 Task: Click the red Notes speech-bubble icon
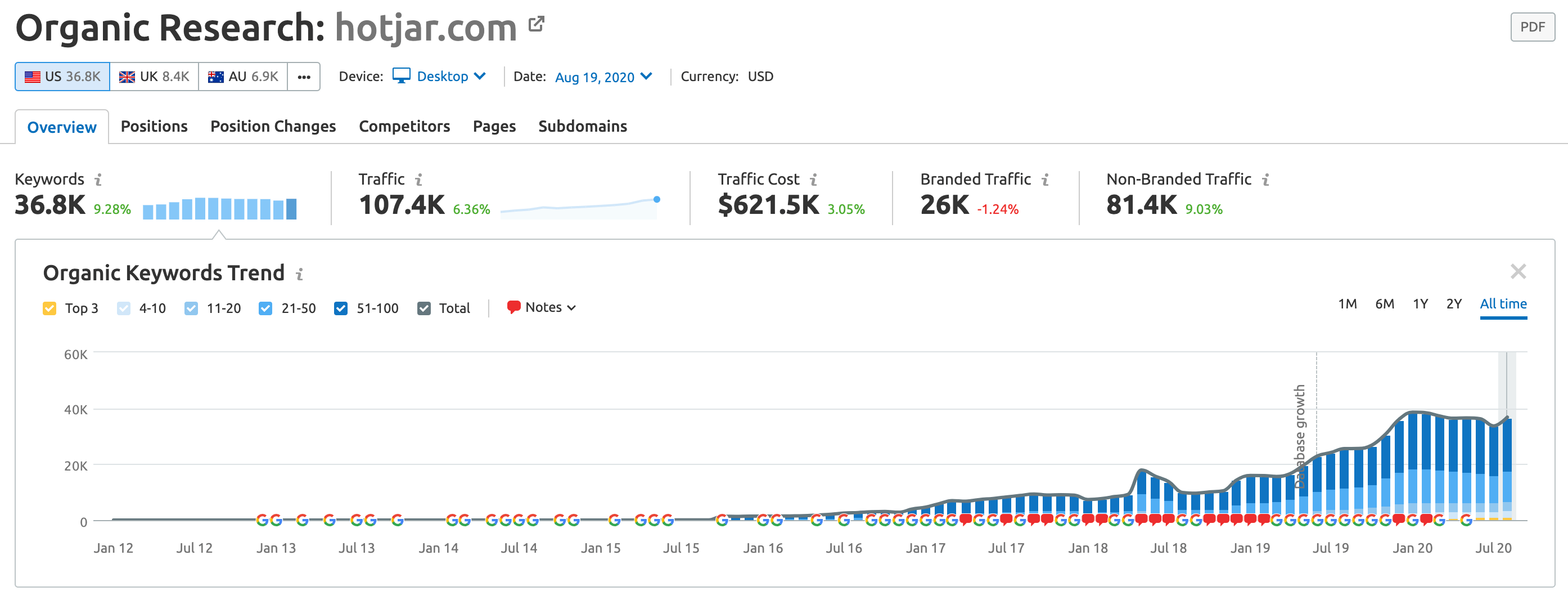click(x=513, y=307)
